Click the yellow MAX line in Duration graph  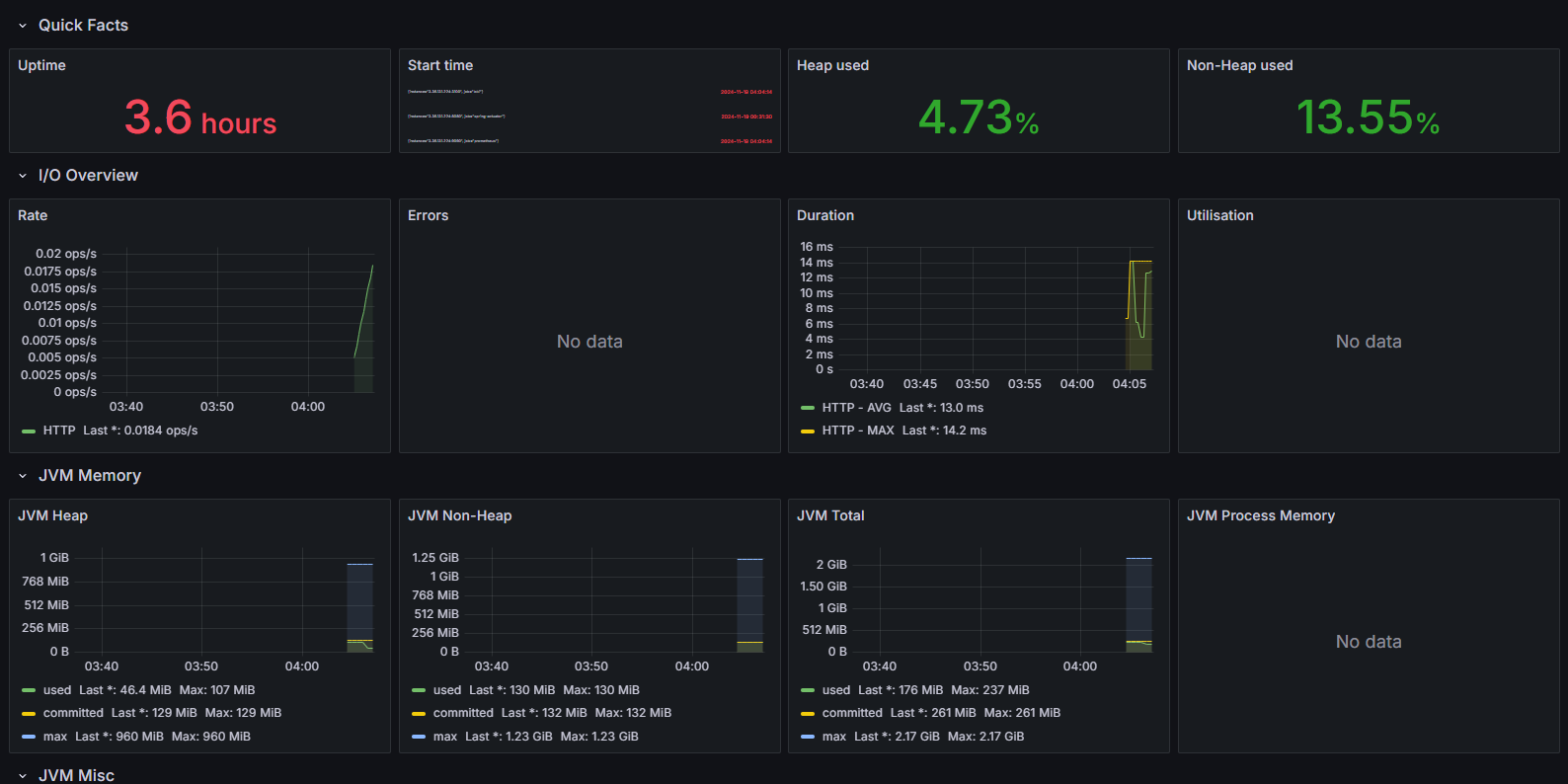1140,262
